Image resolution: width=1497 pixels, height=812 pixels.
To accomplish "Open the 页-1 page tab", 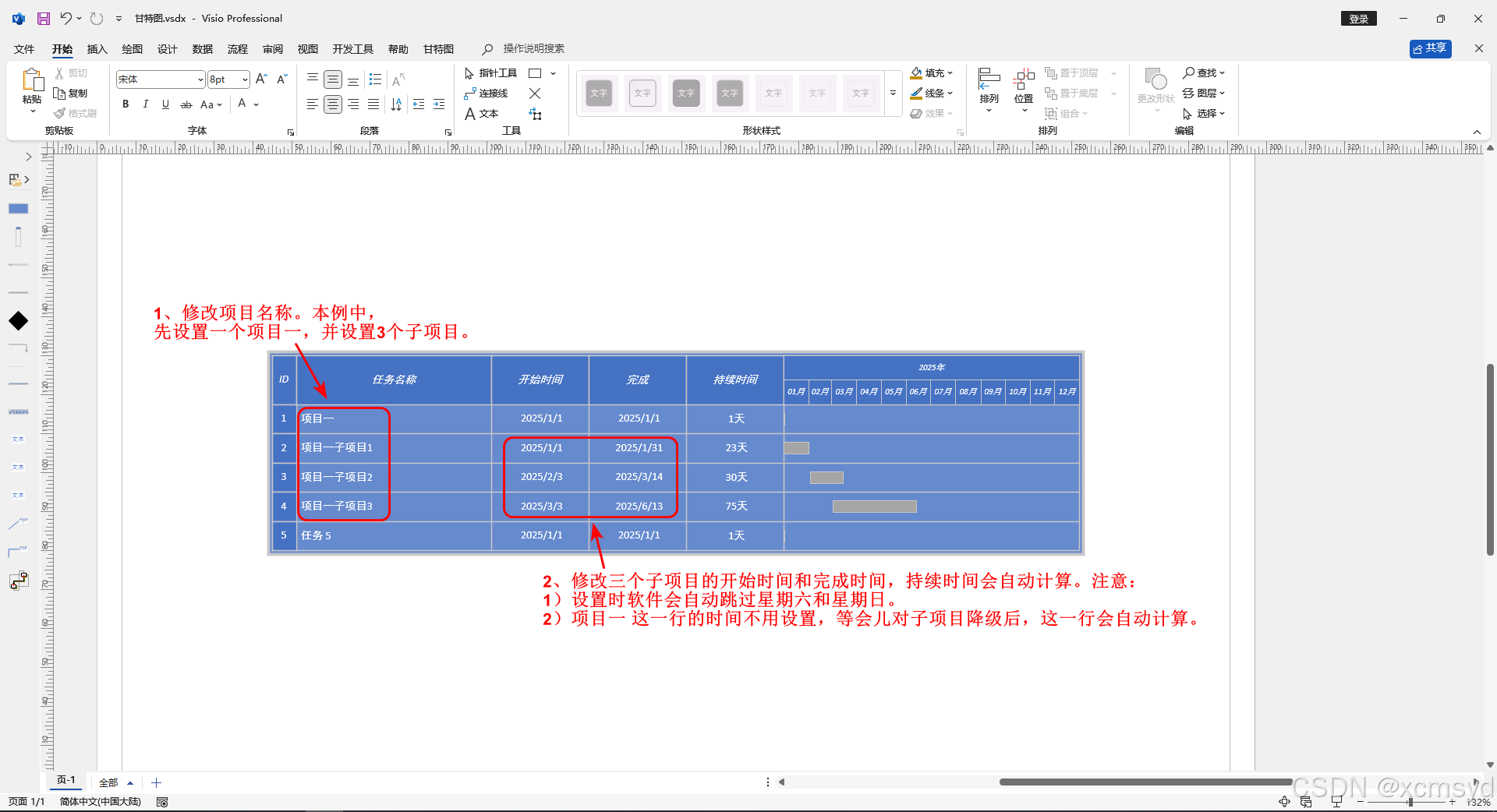I will pos(66,780).
